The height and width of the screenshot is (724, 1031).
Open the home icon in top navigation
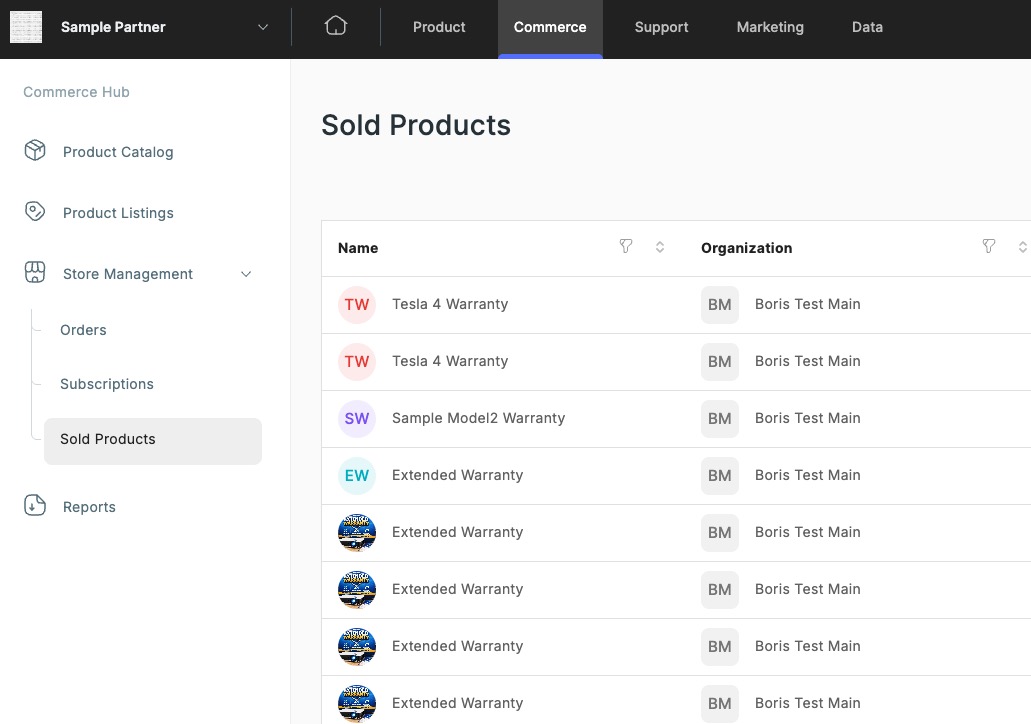tap(335, 26)
